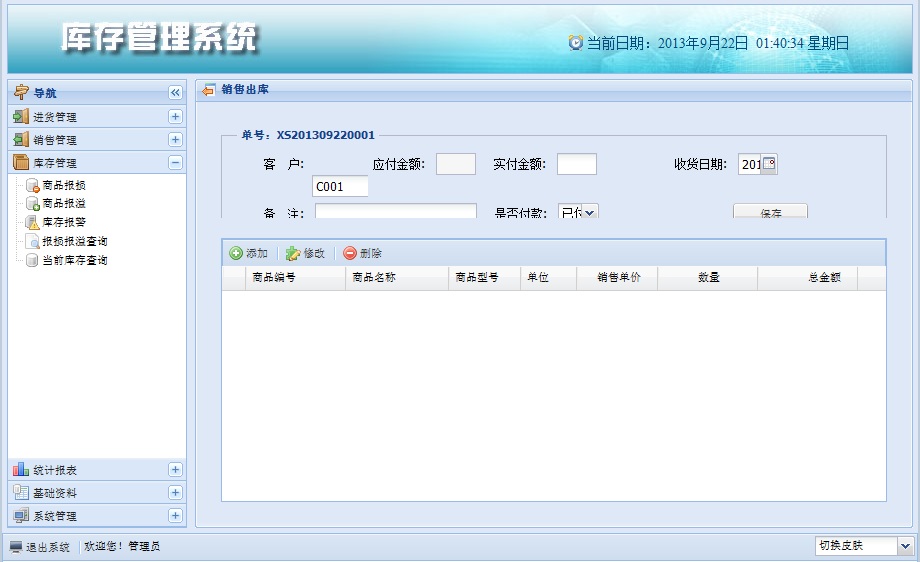Click the 添加 (add) green plus icon
This screenshot has width=920, height=562.
pos(236,254)
